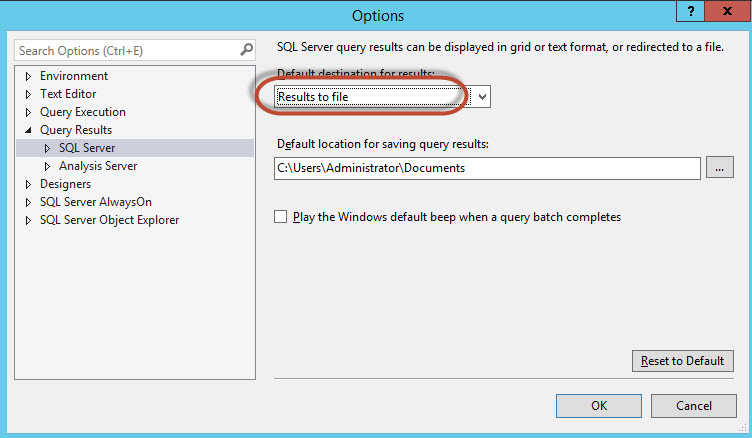The image size is (752, 438).
Task: Select the SQL Server AlwaysOn item
Action: tap(96, 202)
